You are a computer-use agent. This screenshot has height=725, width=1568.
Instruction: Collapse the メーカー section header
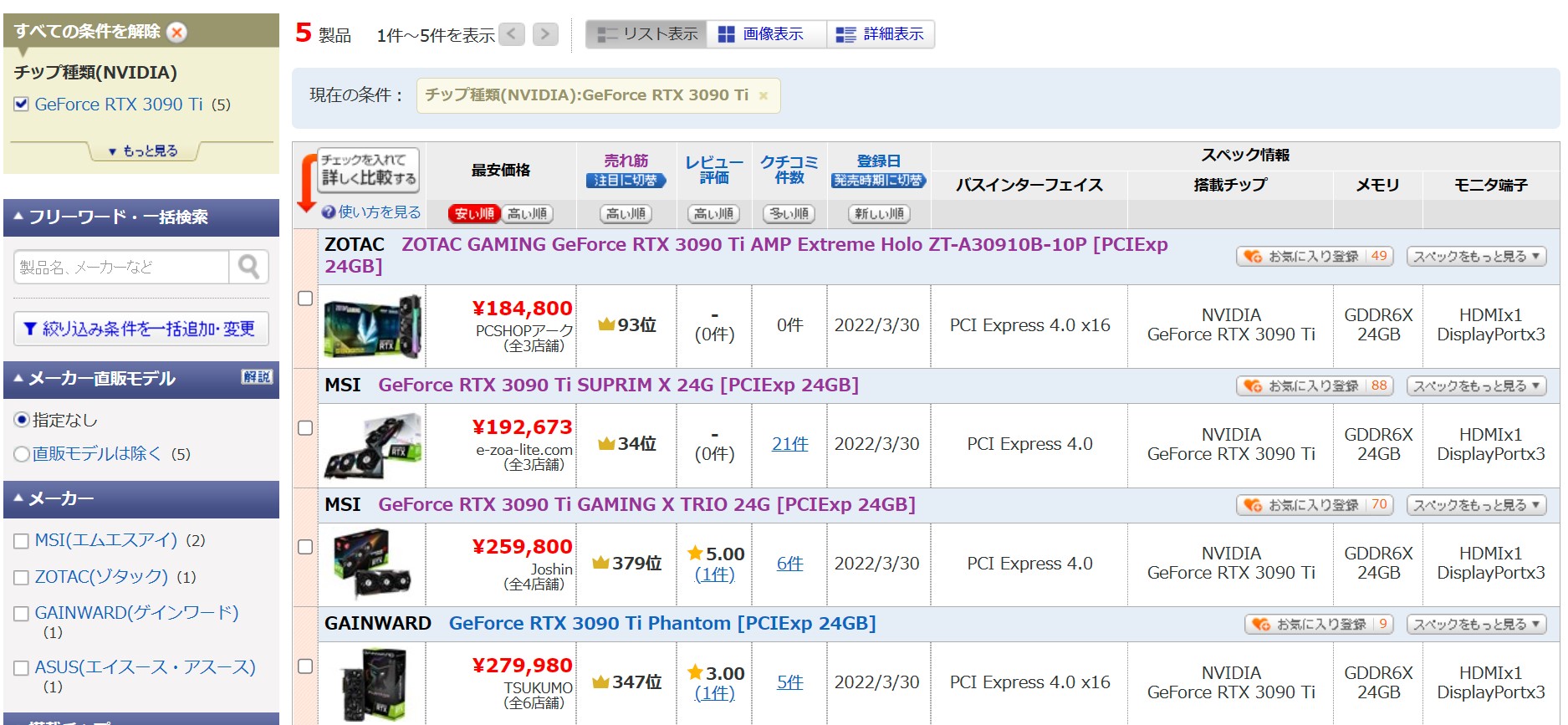(x=141, y=499)
